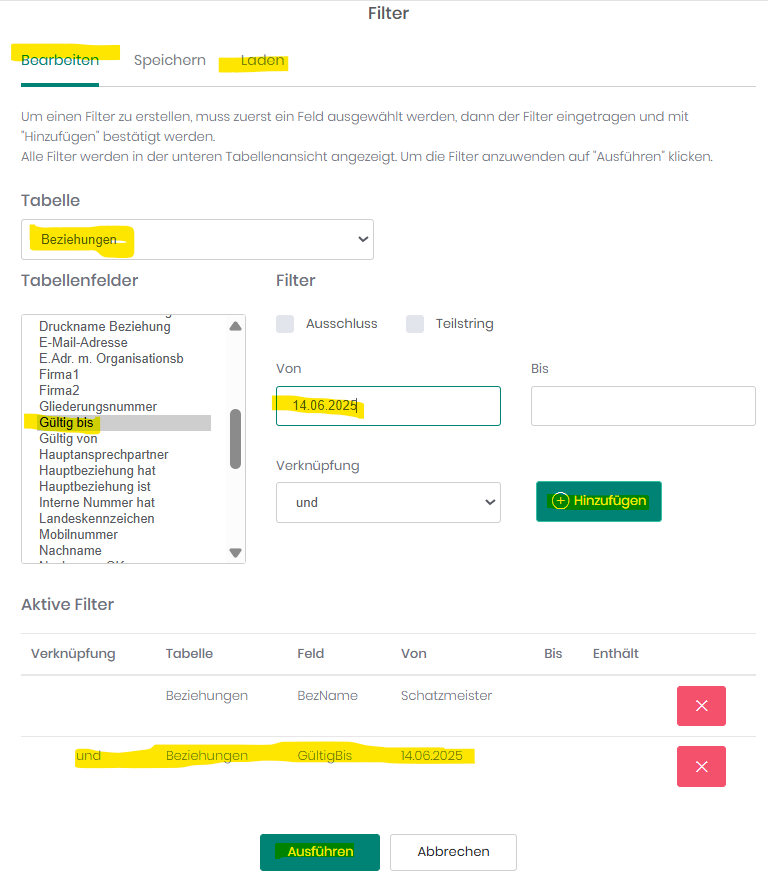Click the Tabellenfelder list scrollbar thumb
This screenshot has width=768, height=886.
point(236,439)
